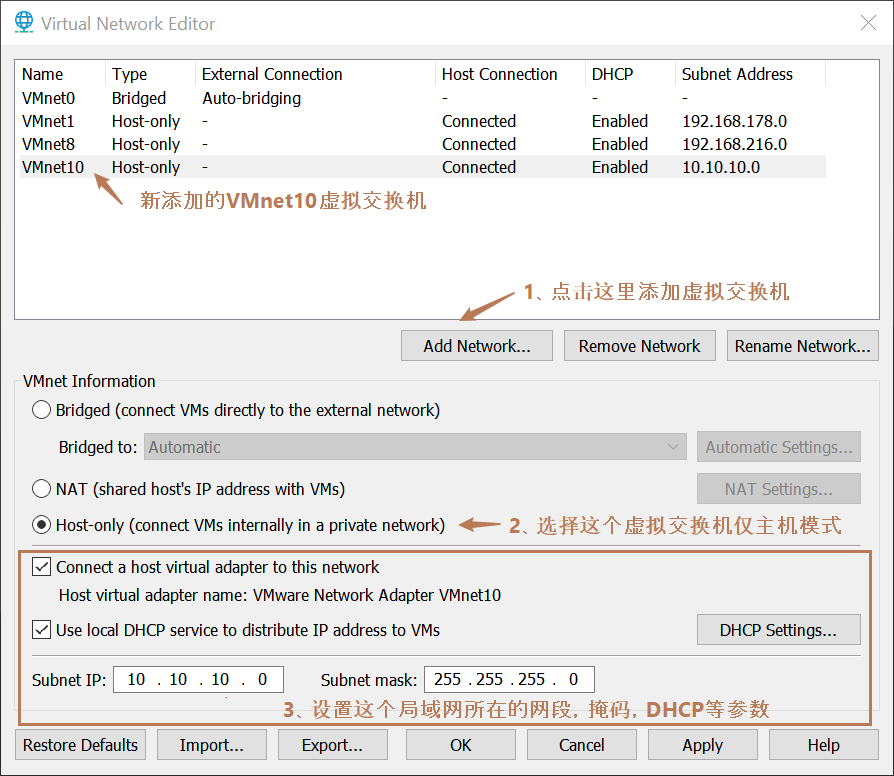Click the Help button

click(823, 745)
